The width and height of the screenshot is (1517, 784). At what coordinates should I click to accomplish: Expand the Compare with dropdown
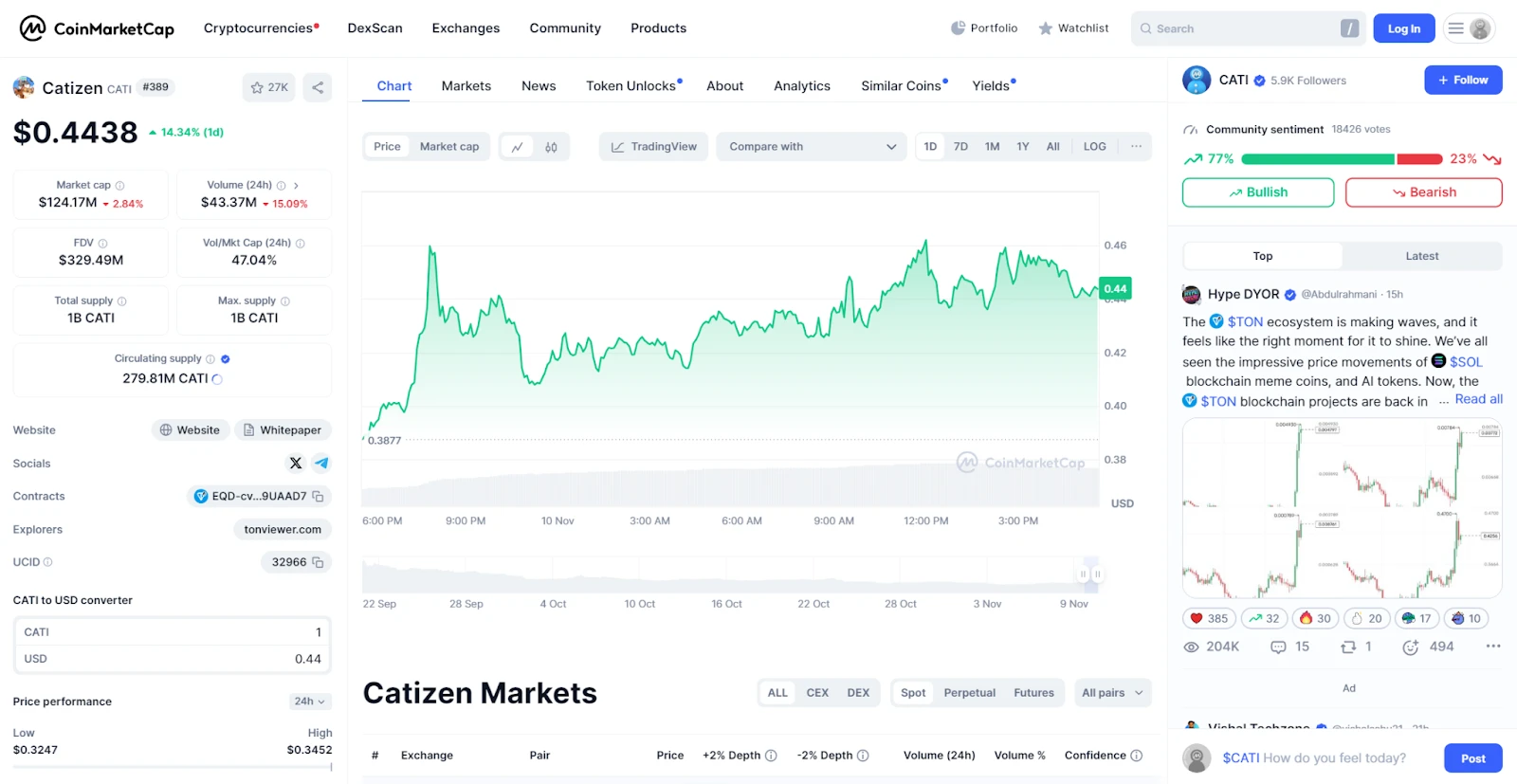click(812, 147)
